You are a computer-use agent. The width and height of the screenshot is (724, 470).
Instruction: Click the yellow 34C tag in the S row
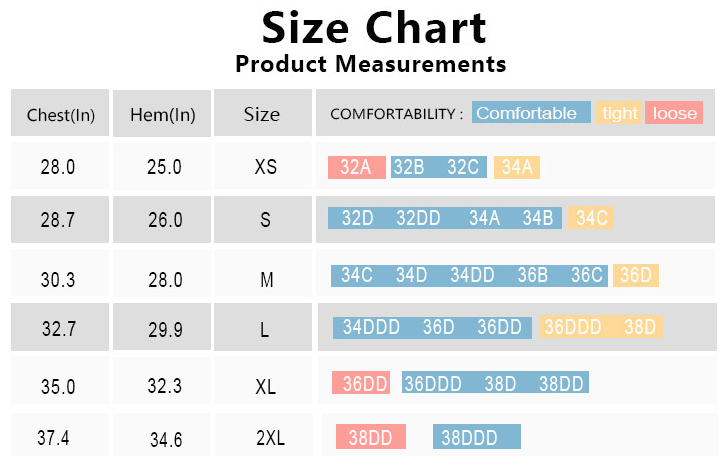591,218
